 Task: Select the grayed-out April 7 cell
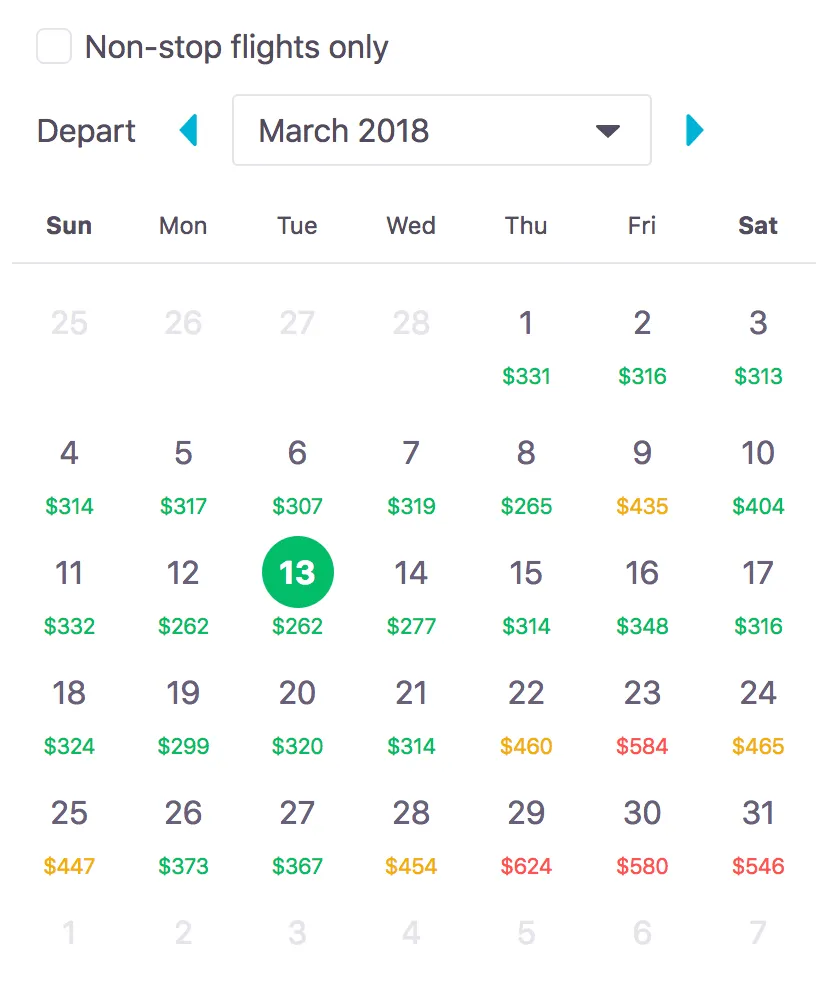757,932
